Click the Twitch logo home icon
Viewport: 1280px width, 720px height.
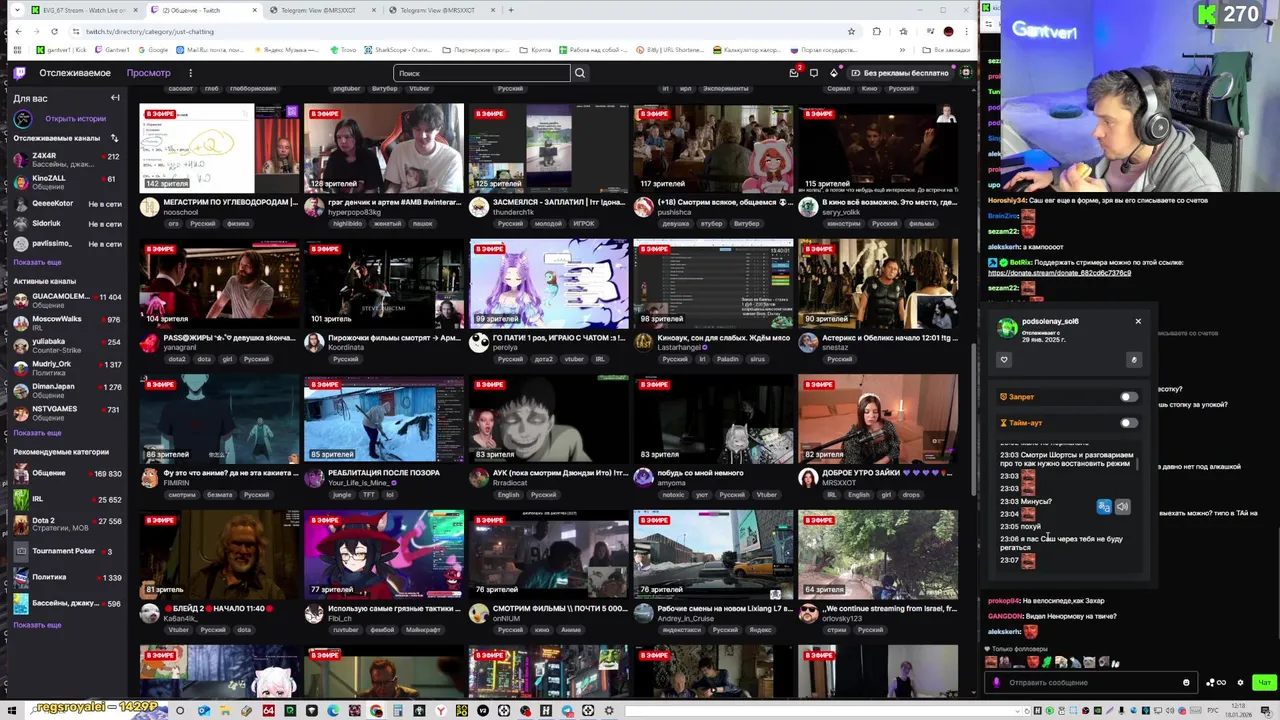click(x=19, y=72)
